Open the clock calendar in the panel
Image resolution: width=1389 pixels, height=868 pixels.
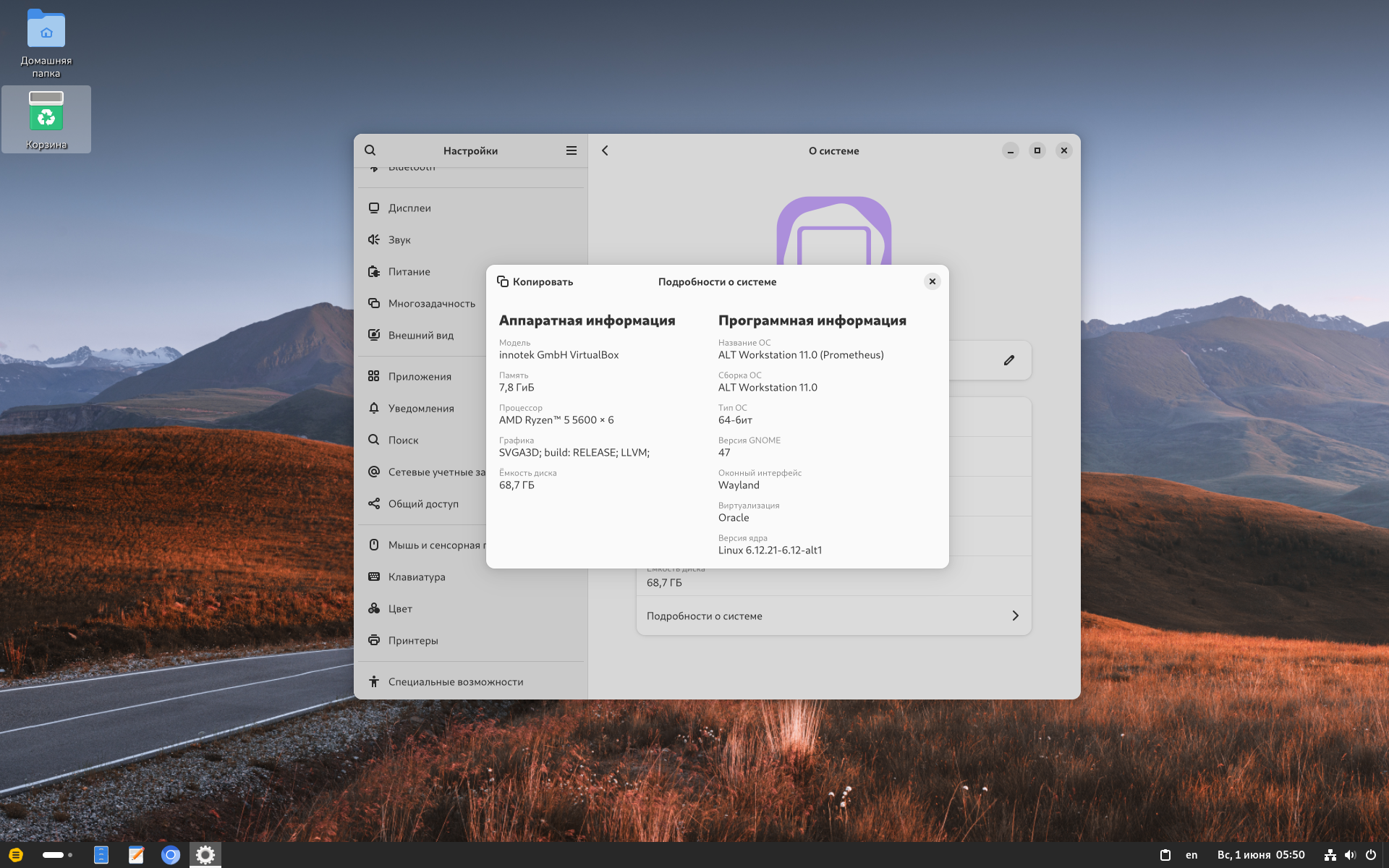1261,855
